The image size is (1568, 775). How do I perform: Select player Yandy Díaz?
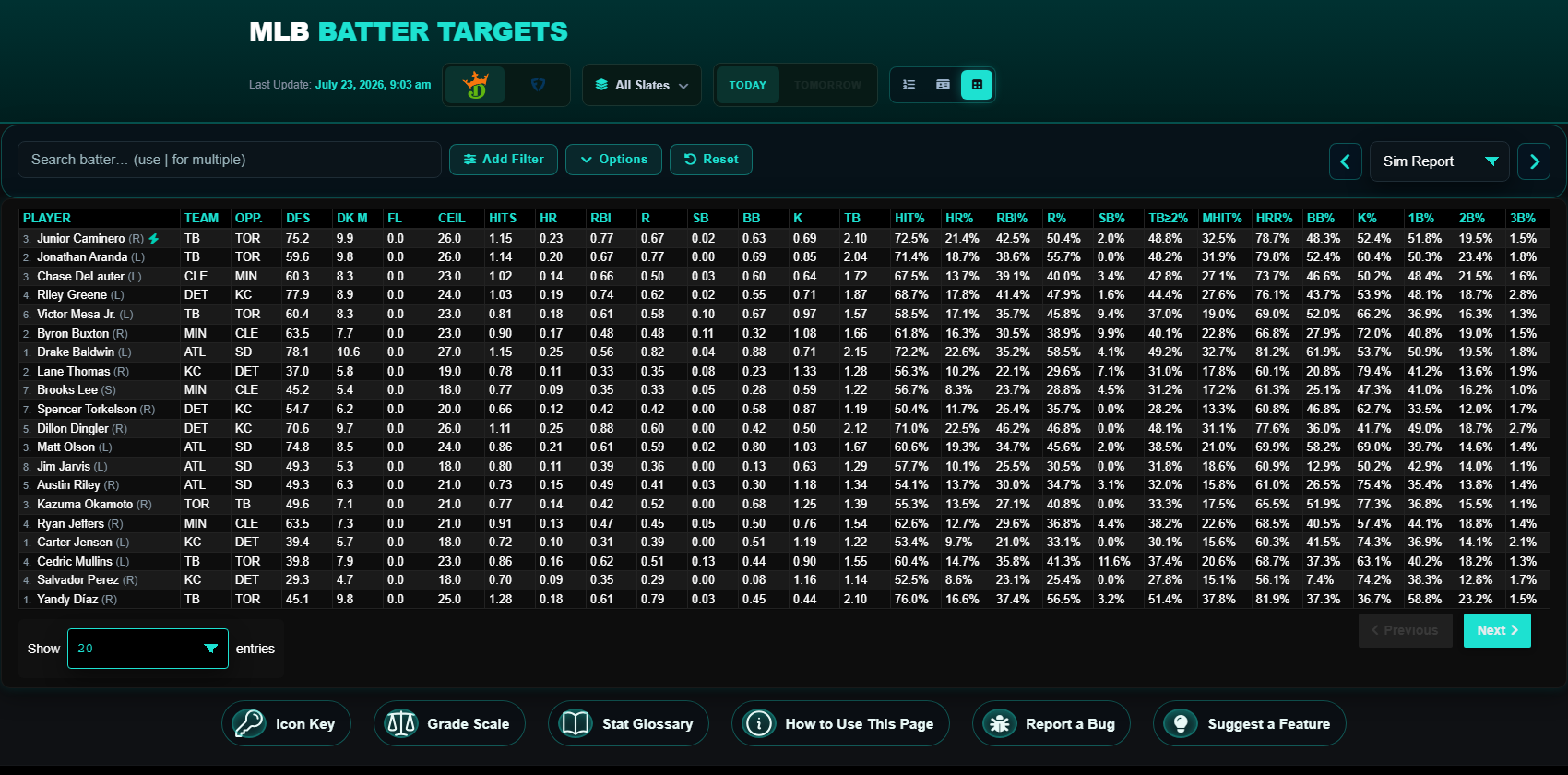pos(67,600)
